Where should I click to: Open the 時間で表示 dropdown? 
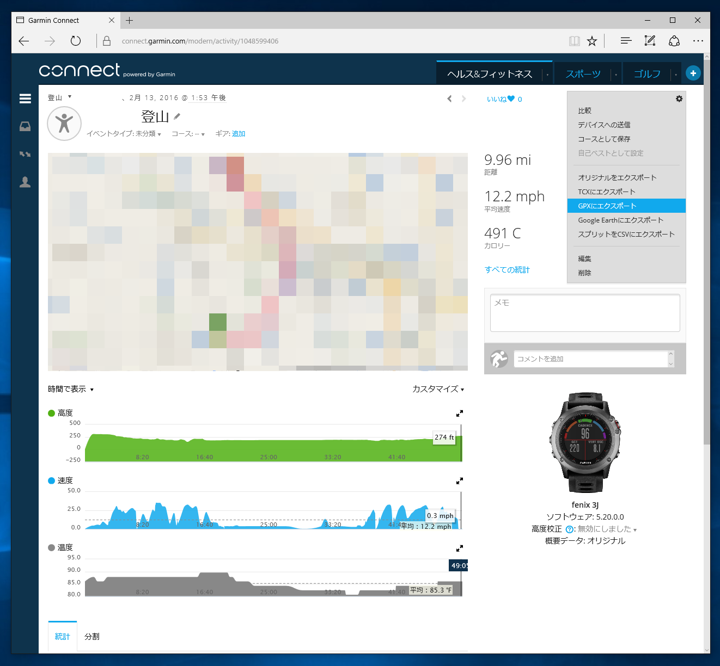(71, 389)
